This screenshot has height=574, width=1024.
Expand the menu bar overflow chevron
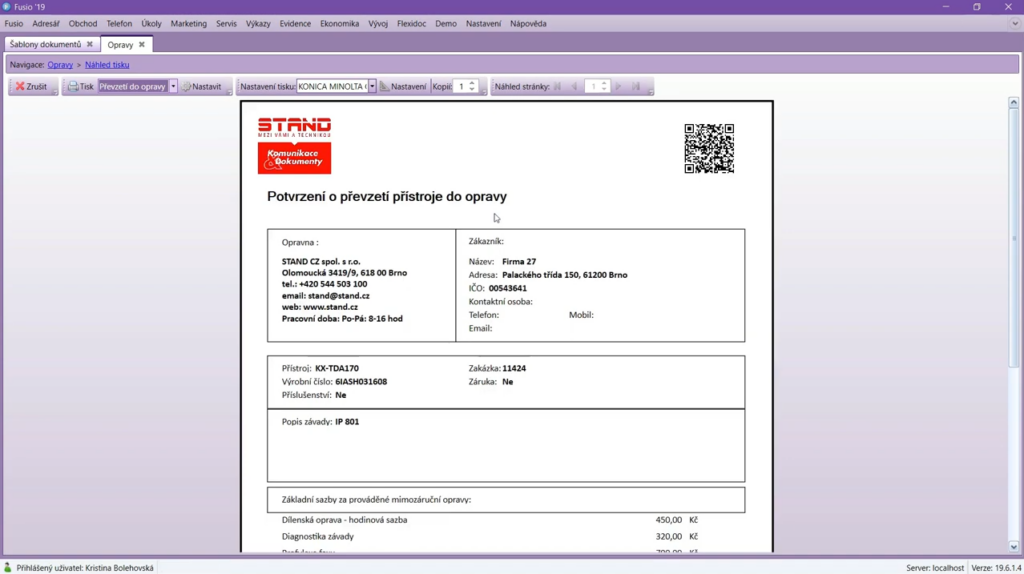[x=1015, y=24]
